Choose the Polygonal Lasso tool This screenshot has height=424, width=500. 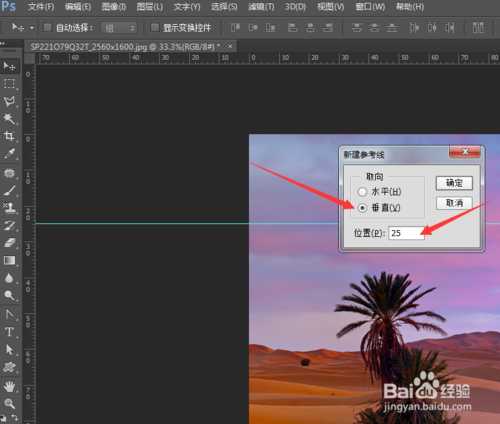(x=9, y=101)
